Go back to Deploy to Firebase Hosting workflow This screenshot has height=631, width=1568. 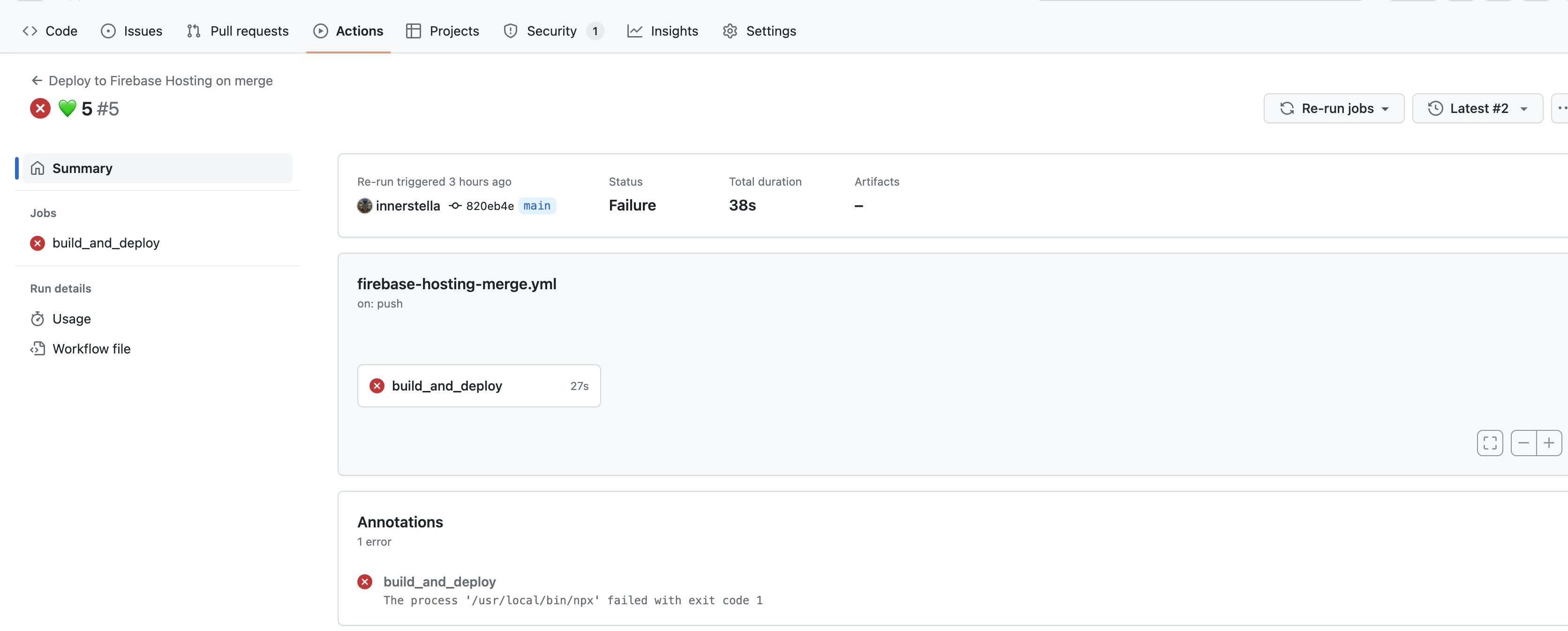pyautogui.click(x=160, y=81)
